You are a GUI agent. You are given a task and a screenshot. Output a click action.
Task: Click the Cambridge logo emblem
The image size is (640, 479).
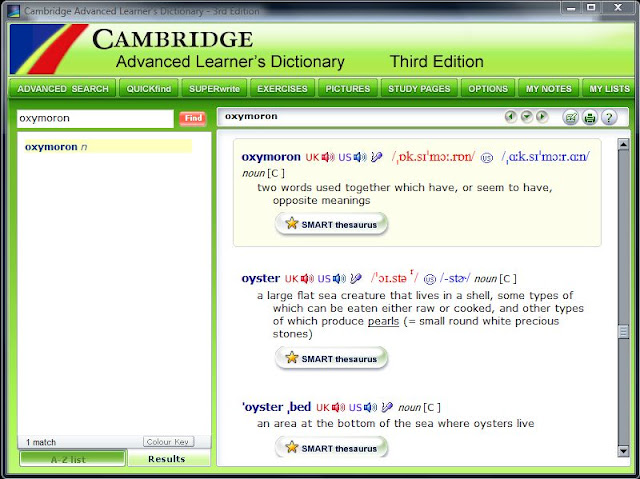tap(49, 49)
